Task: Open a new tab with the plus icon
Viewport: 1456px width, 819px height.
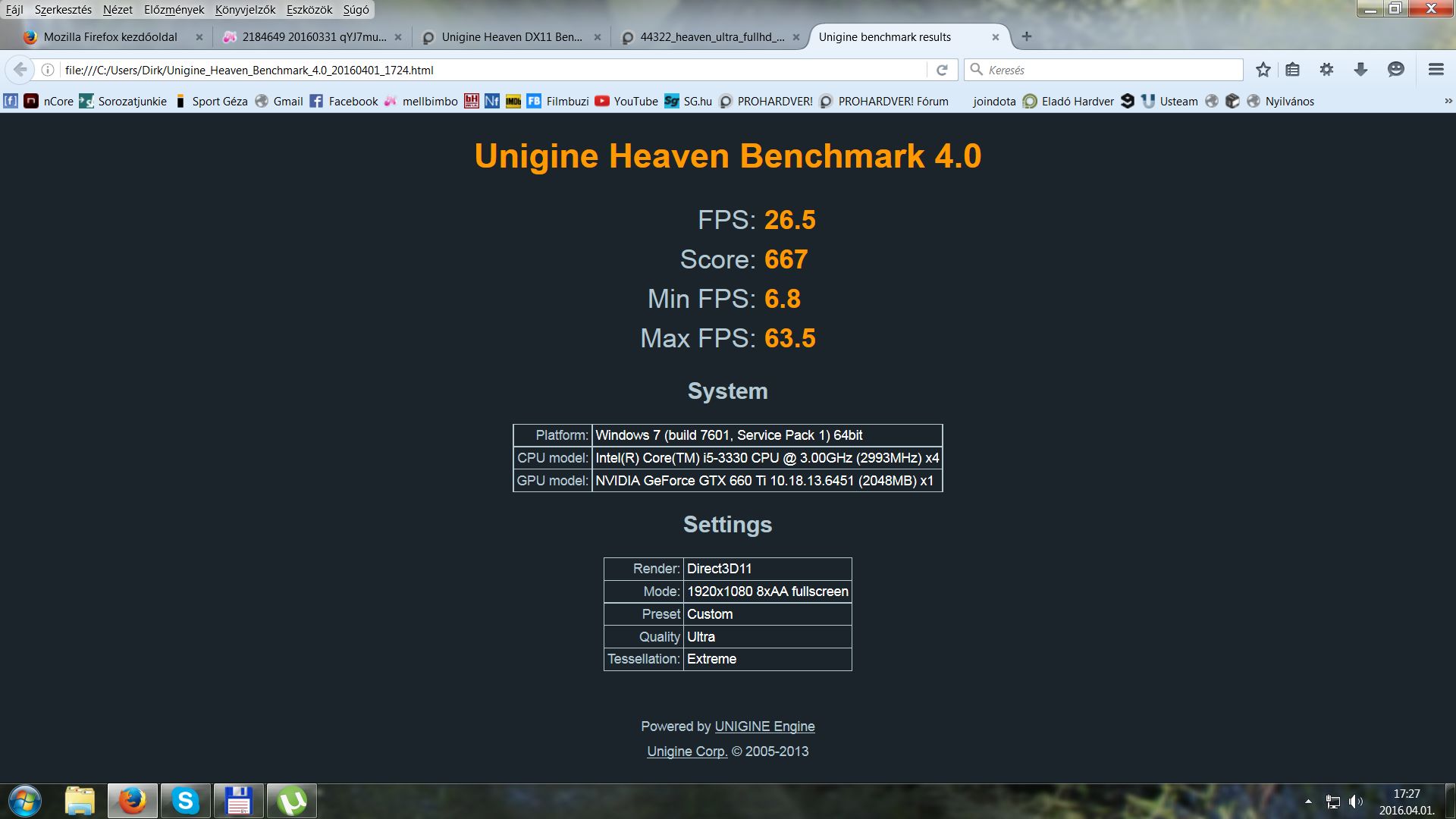Action: (x=1027, y=36)
